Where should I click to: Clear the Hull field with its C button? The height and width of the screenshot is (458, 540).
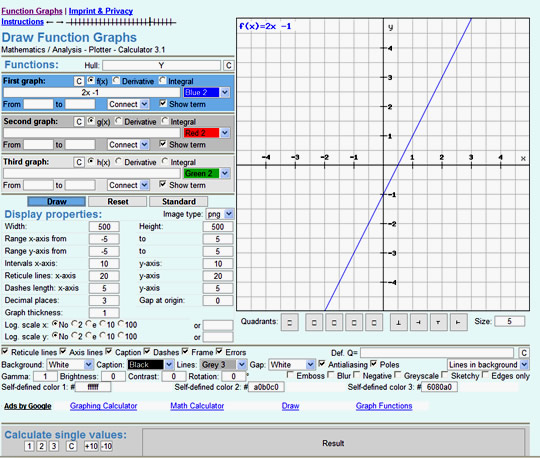coord(228,65)
